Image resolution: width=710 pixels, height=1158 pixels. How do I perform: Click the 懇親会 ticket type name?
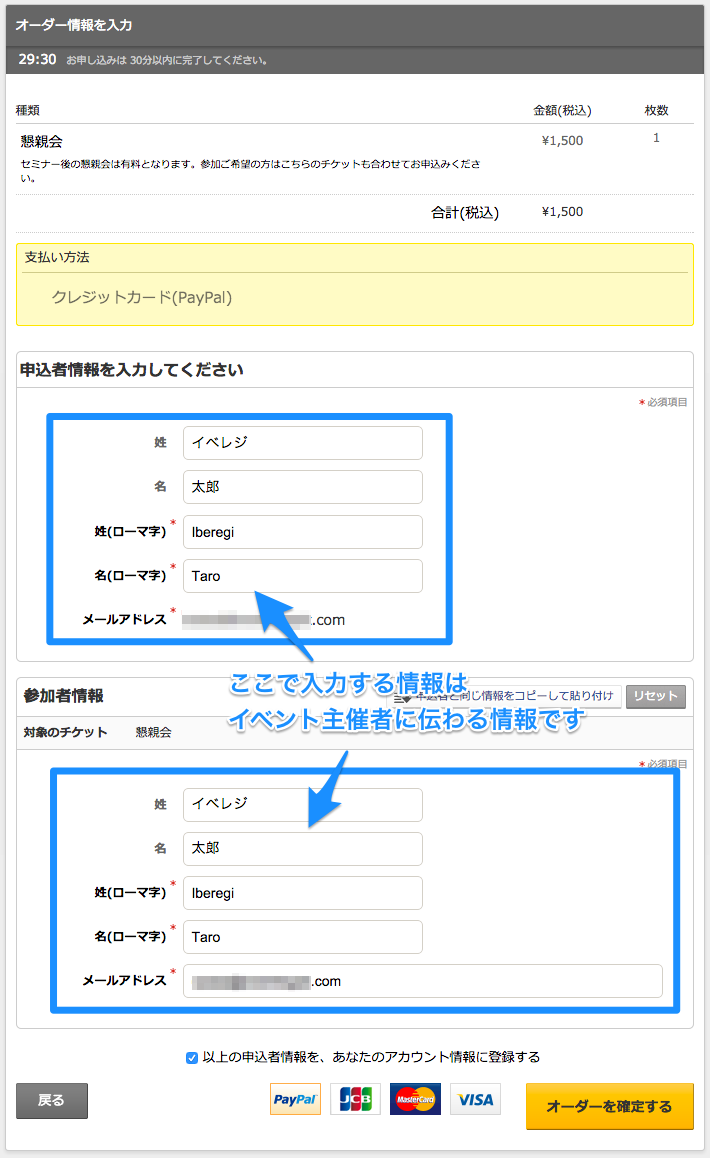[x=41, y=141]
